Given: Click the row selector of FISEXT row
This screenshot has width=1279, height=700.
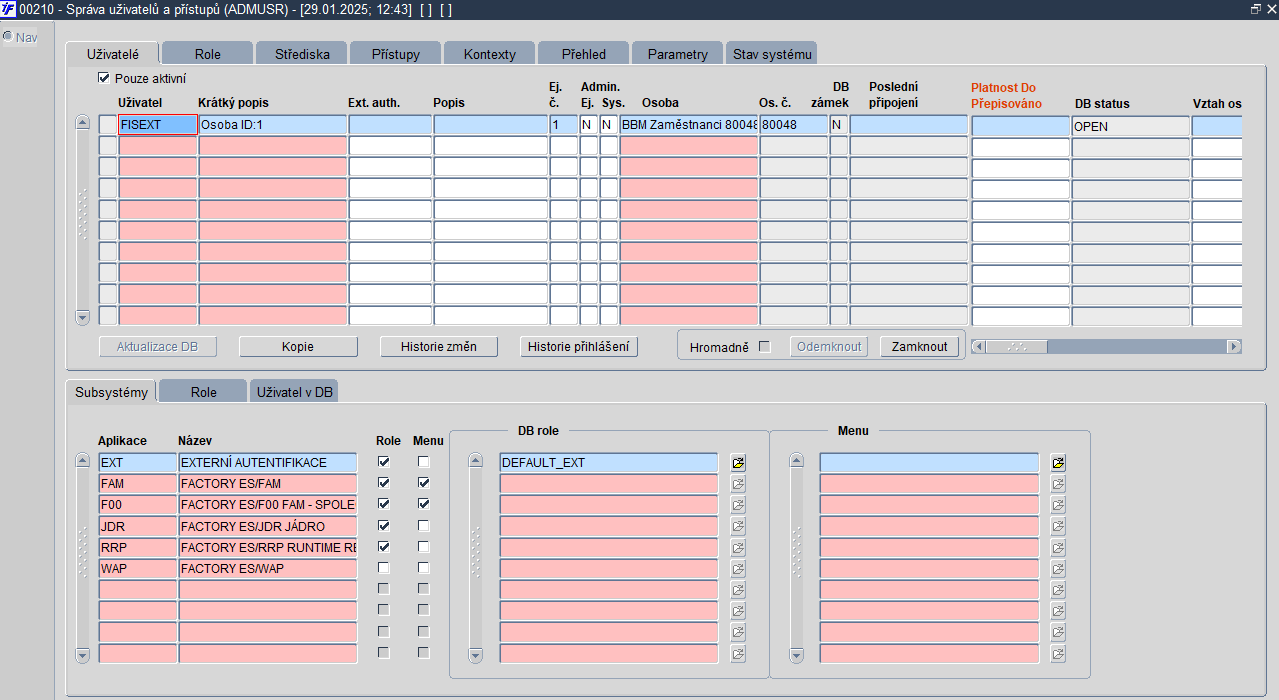Looking at the screenshot, I should pos(108,125).
